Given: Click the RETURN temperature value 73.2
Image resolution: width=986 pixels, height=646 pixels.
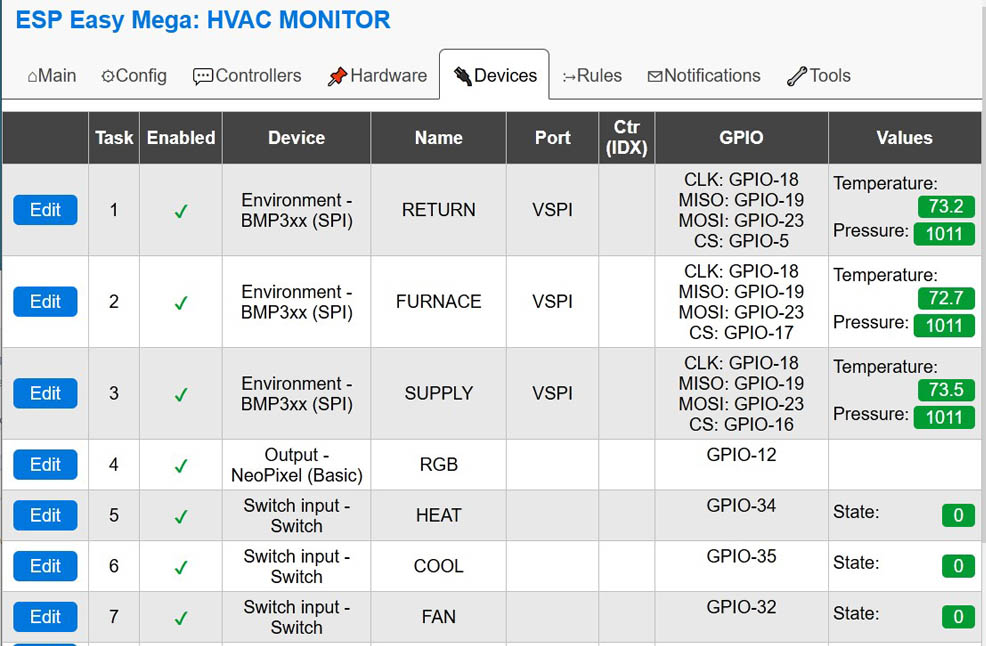Looking at the screenshot, I should pos(946,206).
